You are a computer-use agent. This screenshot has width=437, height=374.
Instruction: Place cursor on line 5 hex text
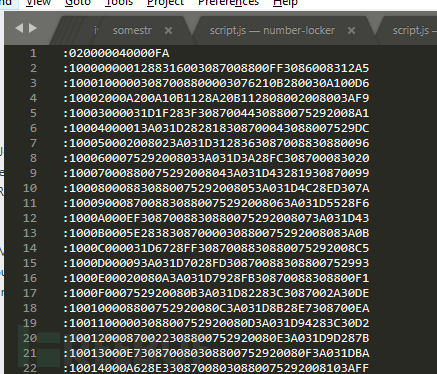[x=216, y=113]
